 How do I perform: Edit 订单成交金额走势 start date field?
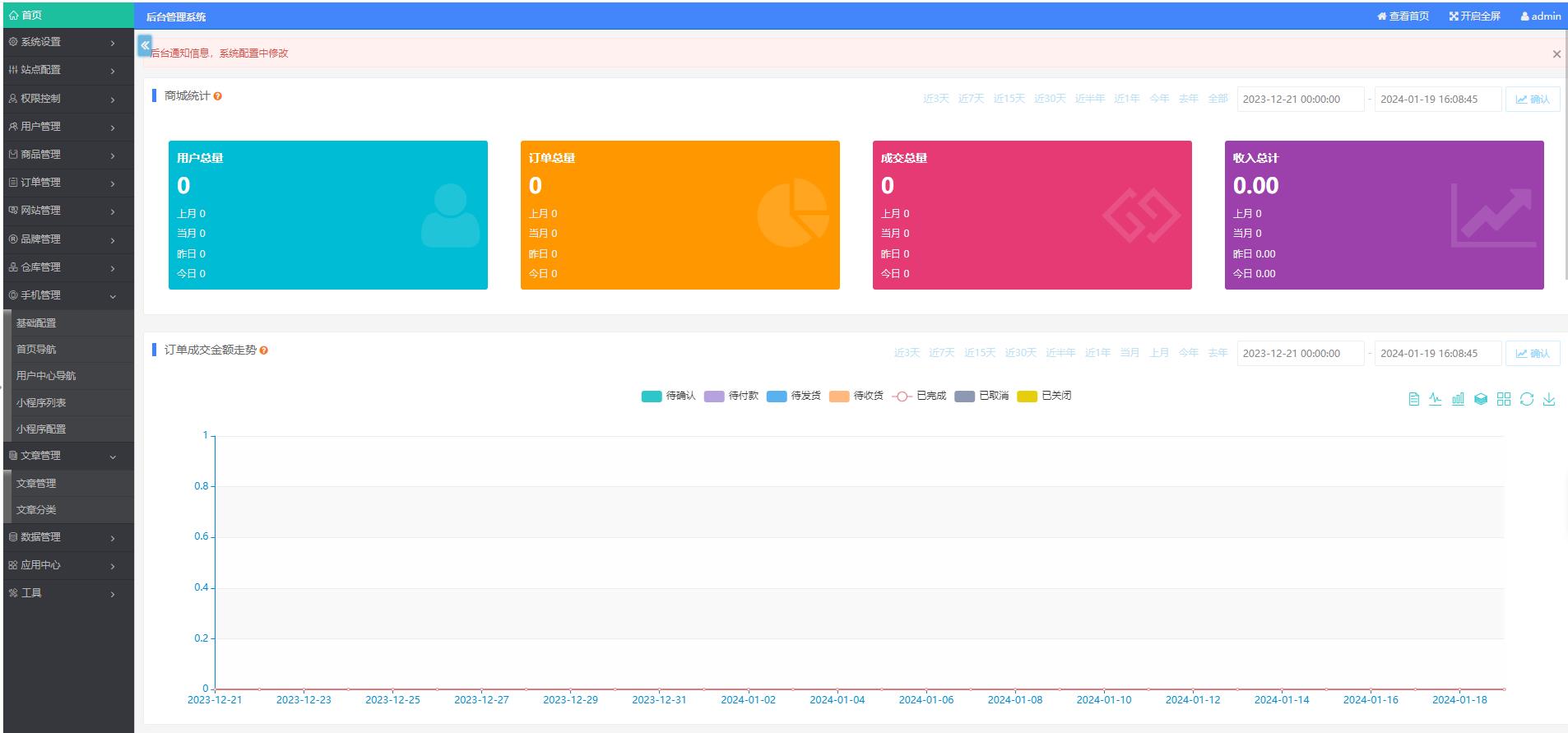[1301, 354]
